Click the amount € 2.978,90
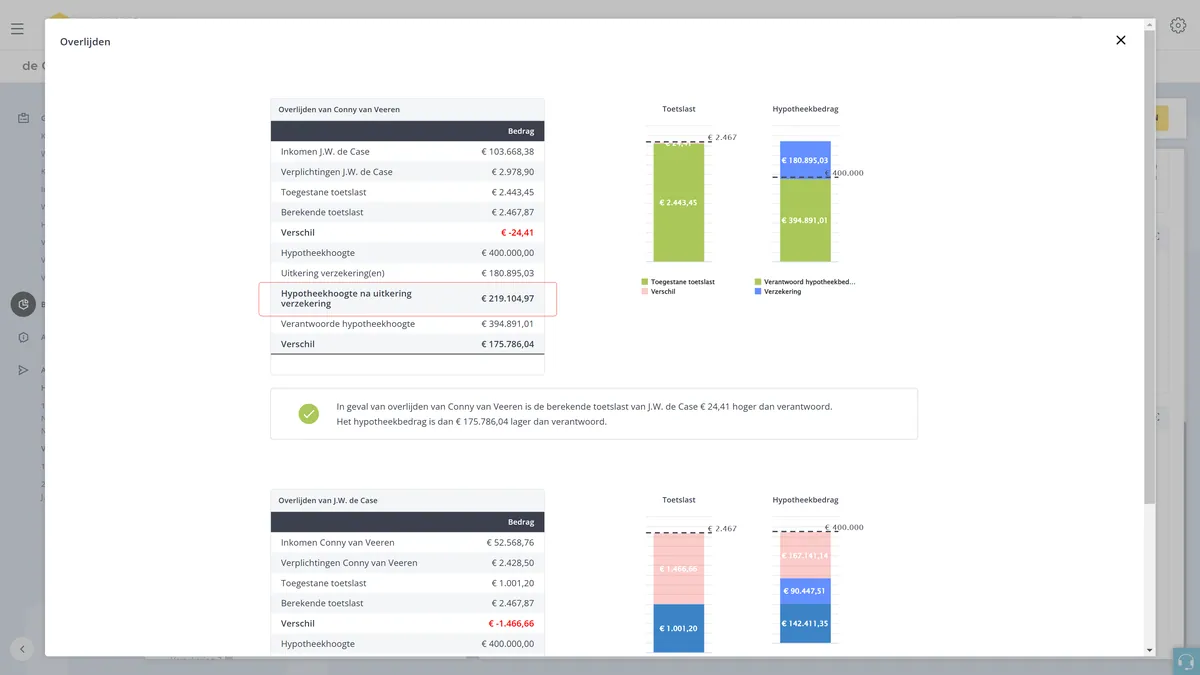The height and width of the screenshot is (675, 1200). click(512, 172)
